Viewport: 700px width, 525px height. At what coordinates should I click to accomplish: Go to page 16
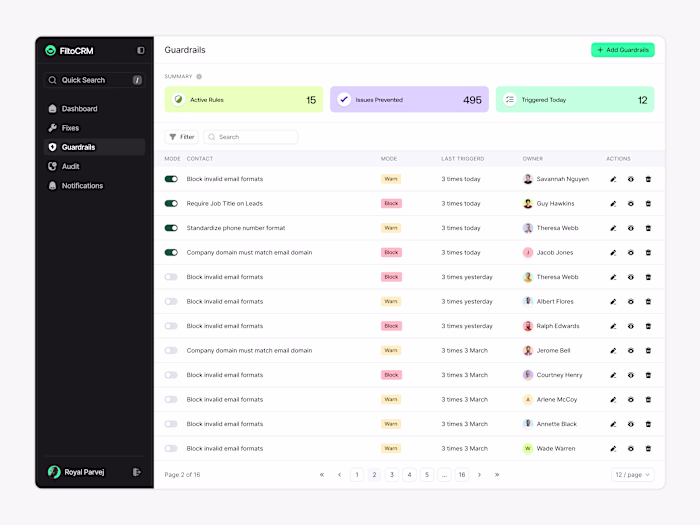(x=462, y=475)
